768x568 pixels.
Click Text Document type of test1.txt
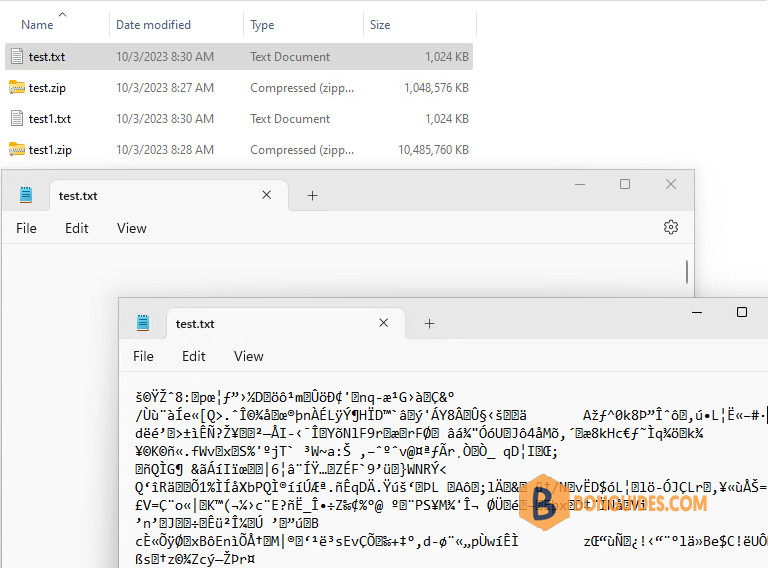coord(290,118)
